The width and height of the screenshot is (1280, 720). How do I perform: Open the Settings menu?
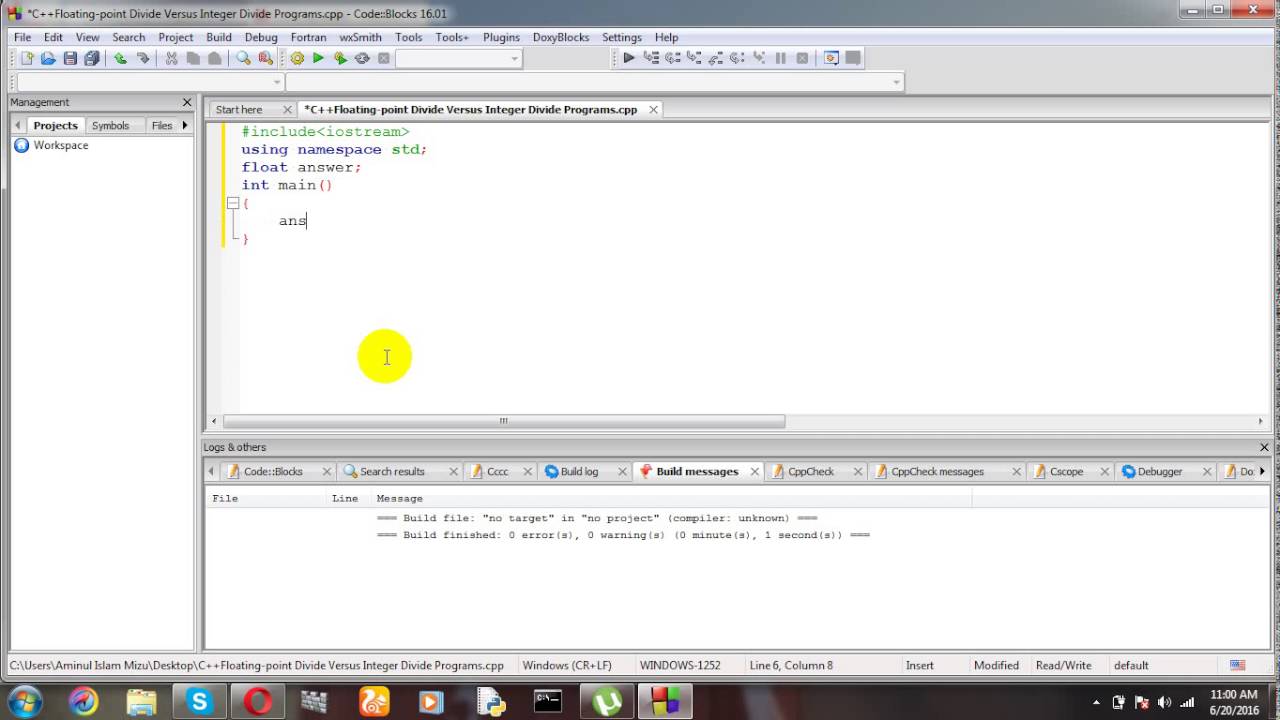pyautogui.click(x=621, y=37)
